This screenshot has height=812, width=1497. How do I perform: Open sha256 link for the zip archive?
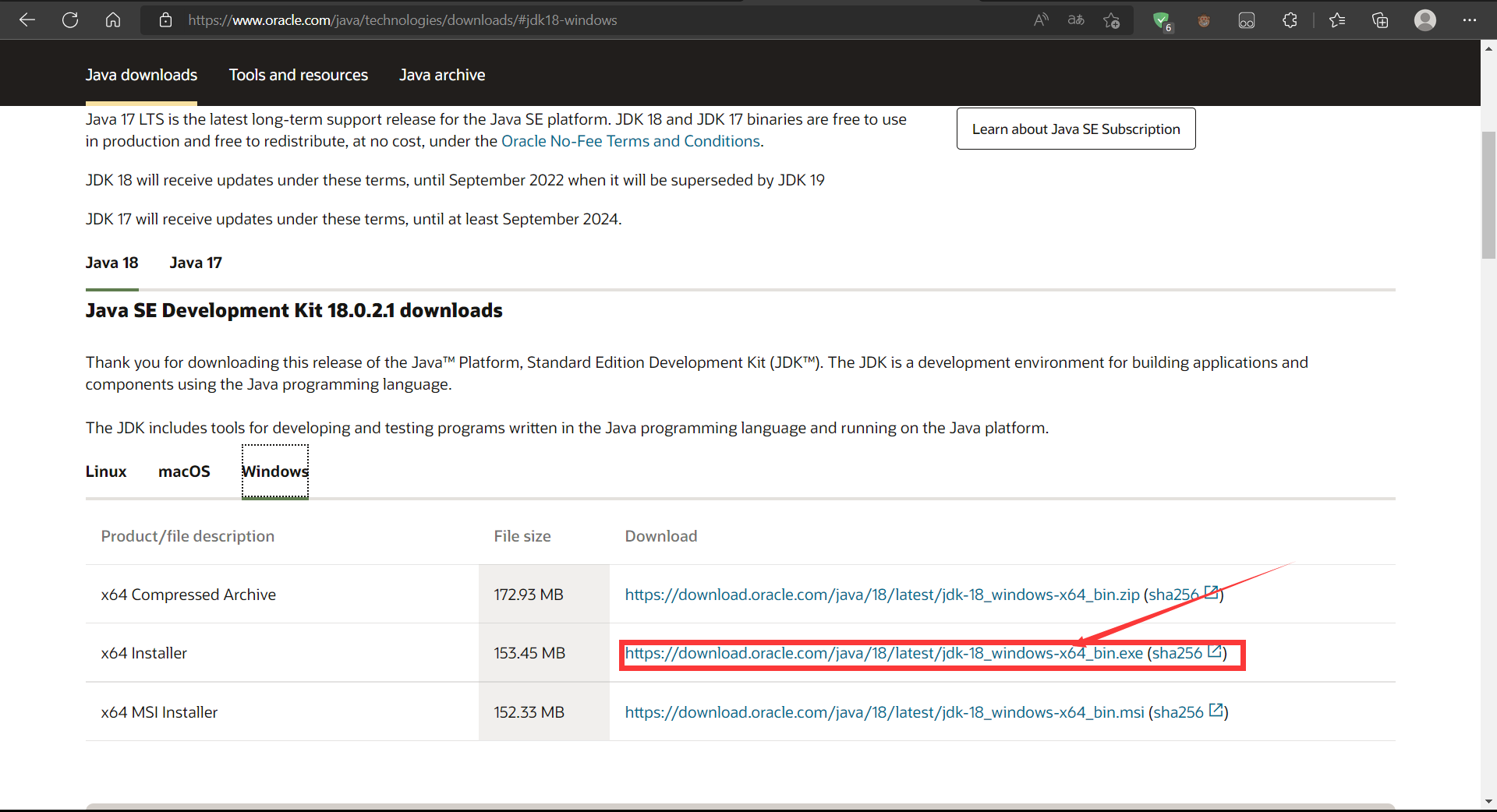pos(1184,595)
